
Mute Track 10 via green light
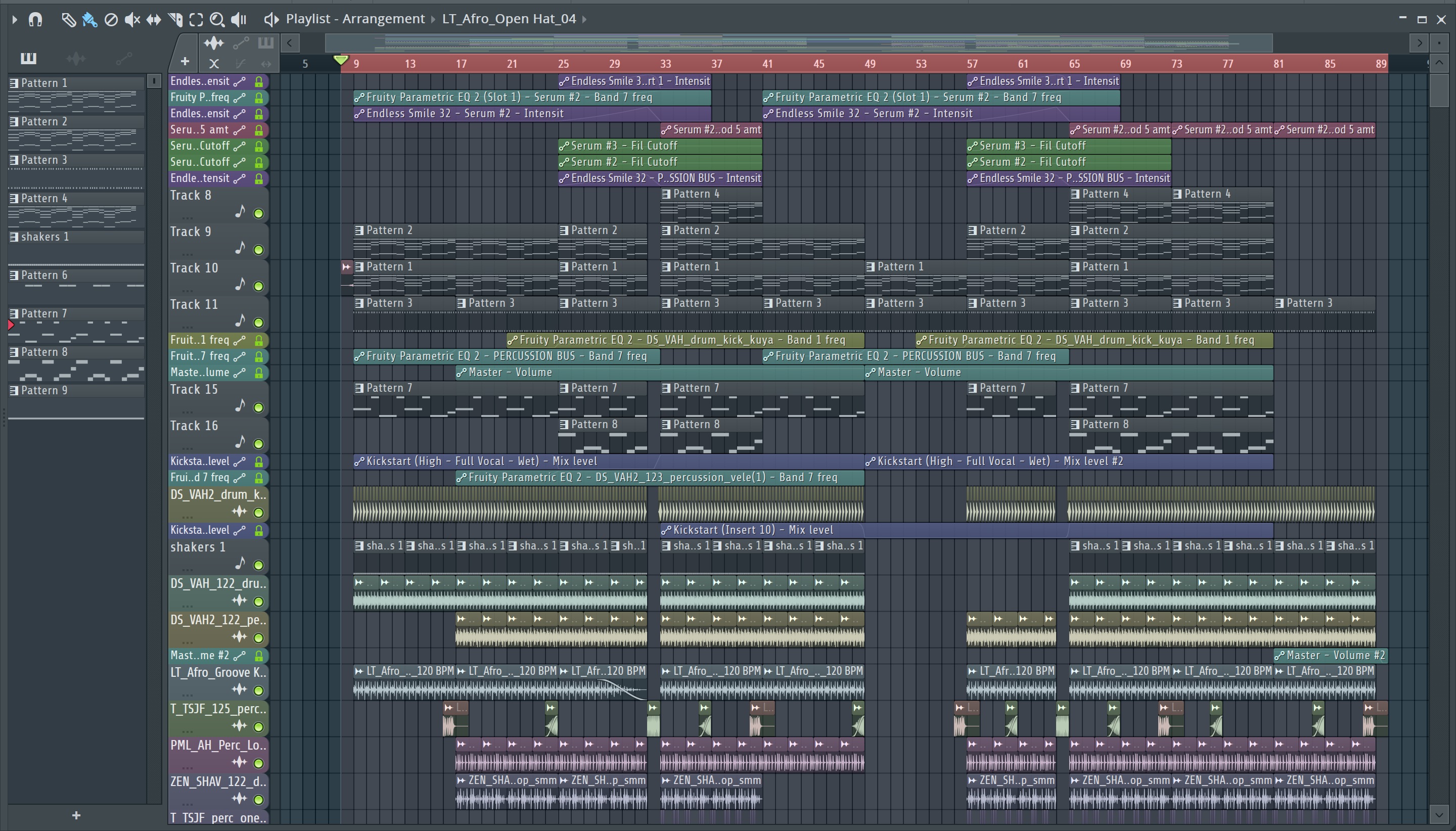click(258, 287)
